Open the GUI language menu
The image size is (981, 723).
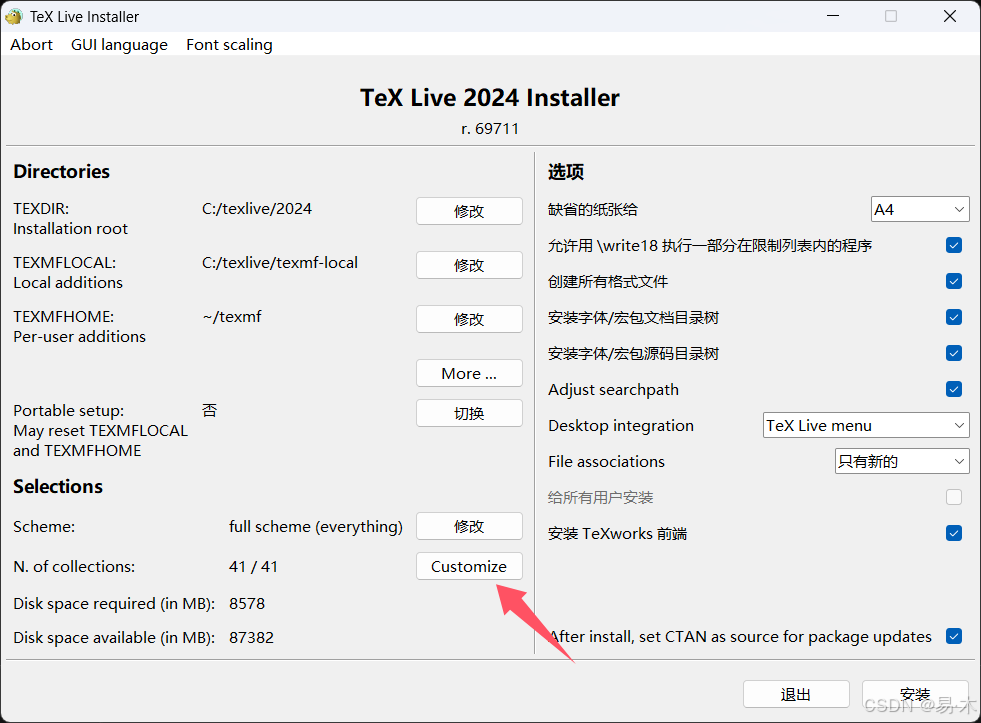pyautogui.click(x=118, y=44)
